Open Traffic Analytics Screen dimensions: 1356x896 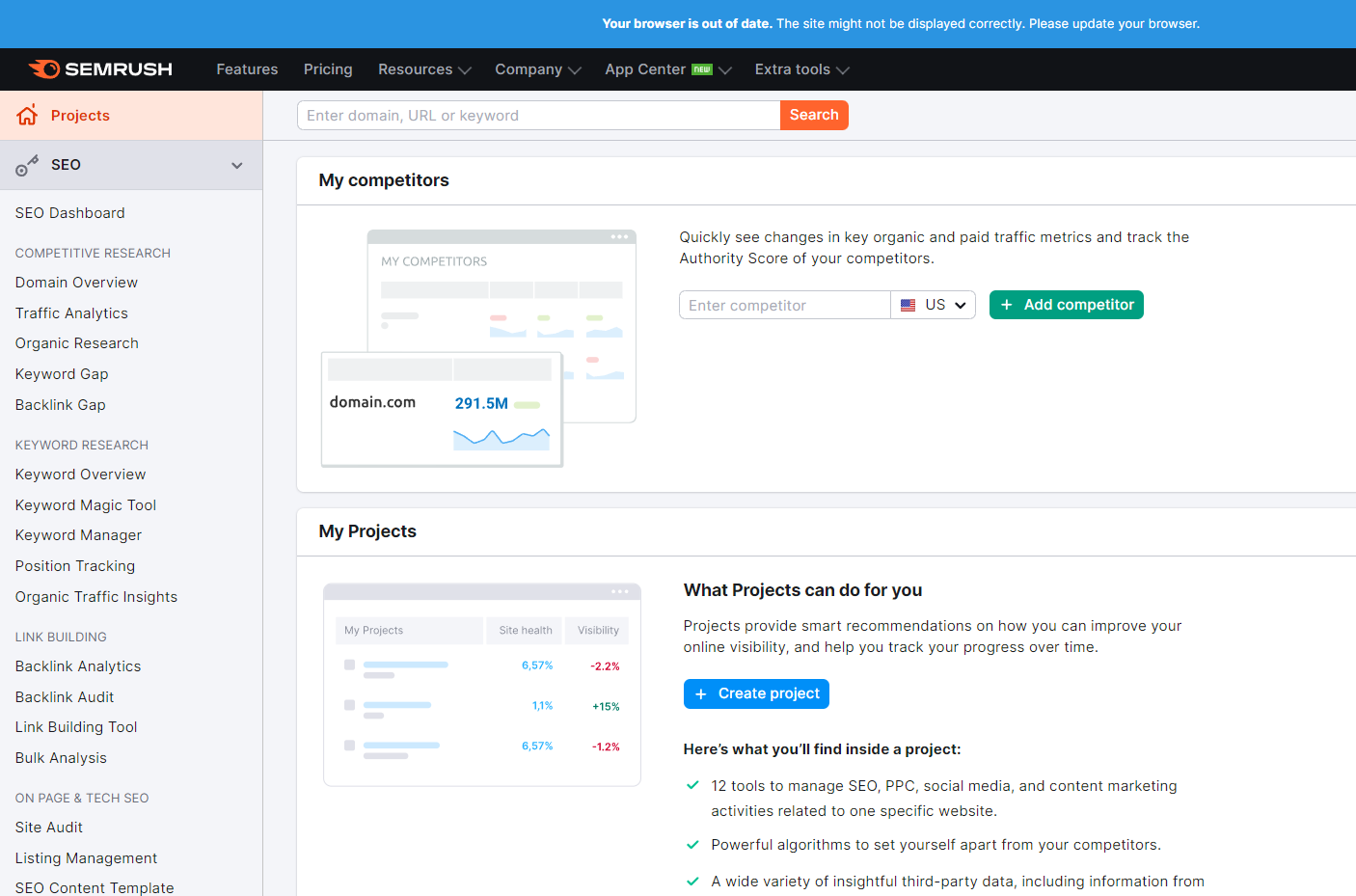click(71, 313)
